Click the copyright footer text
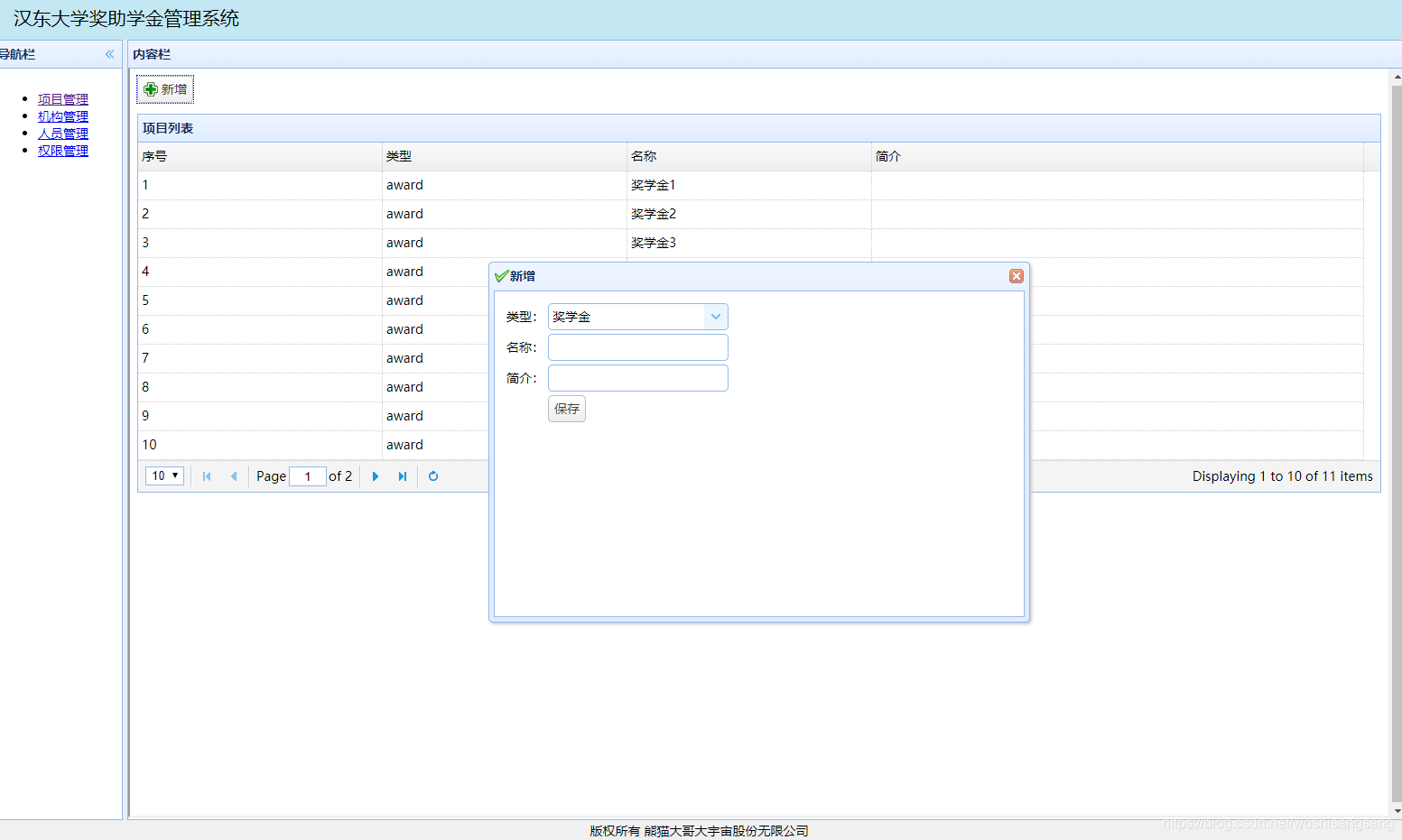This screenshot has width=1402, height=840. coord(700,831)
